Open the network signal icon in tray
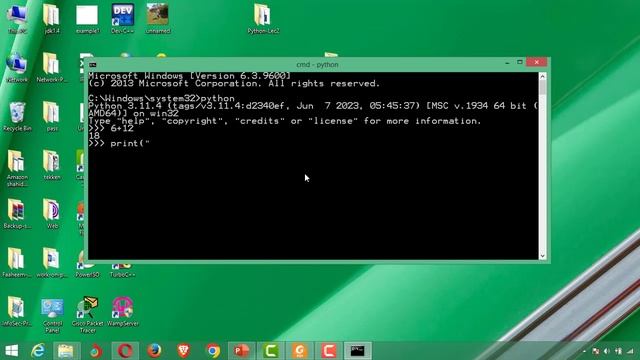The image size is (640, 360). tap(631, 351)
